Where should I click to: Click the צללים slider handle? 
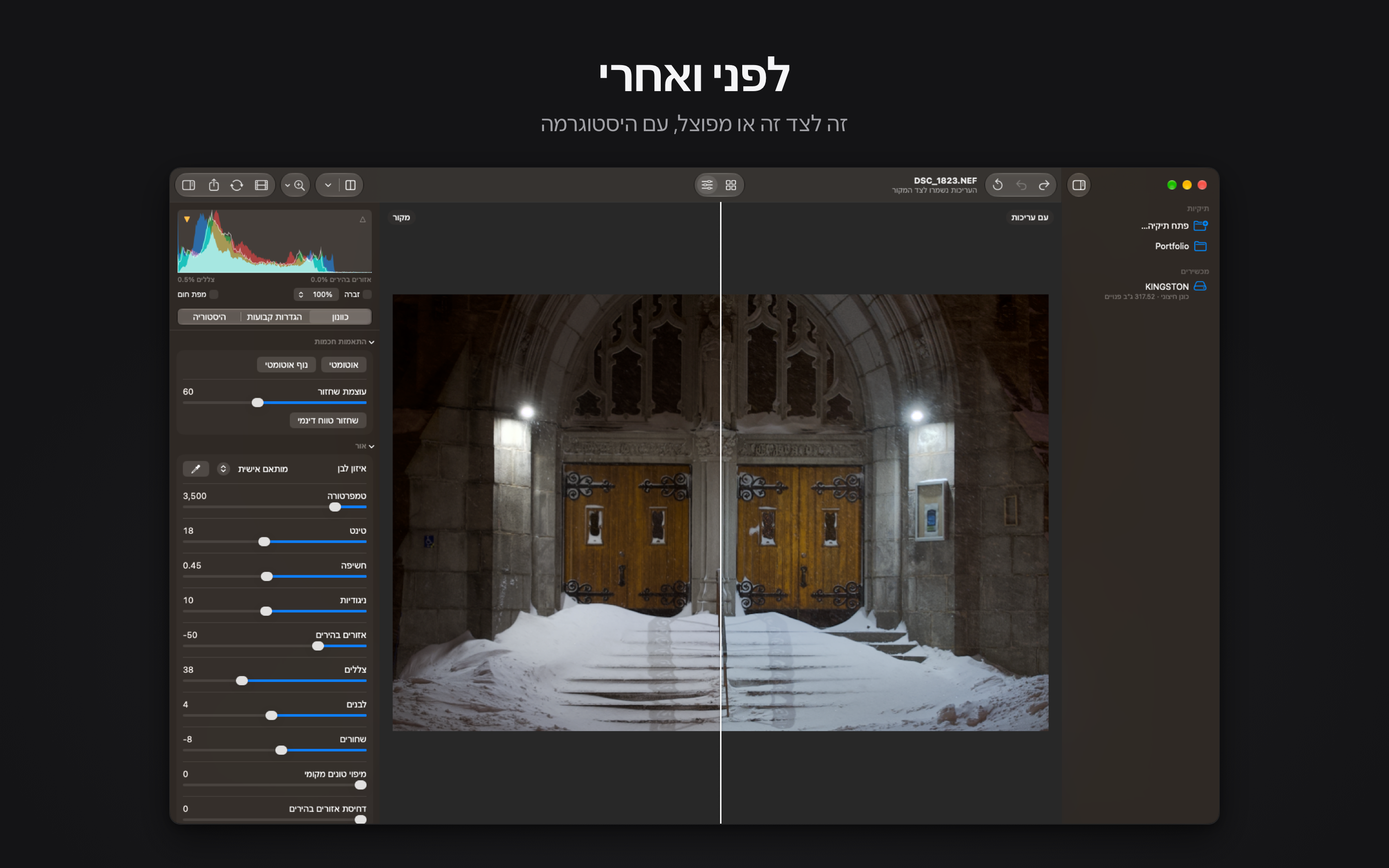coord(242,681)
